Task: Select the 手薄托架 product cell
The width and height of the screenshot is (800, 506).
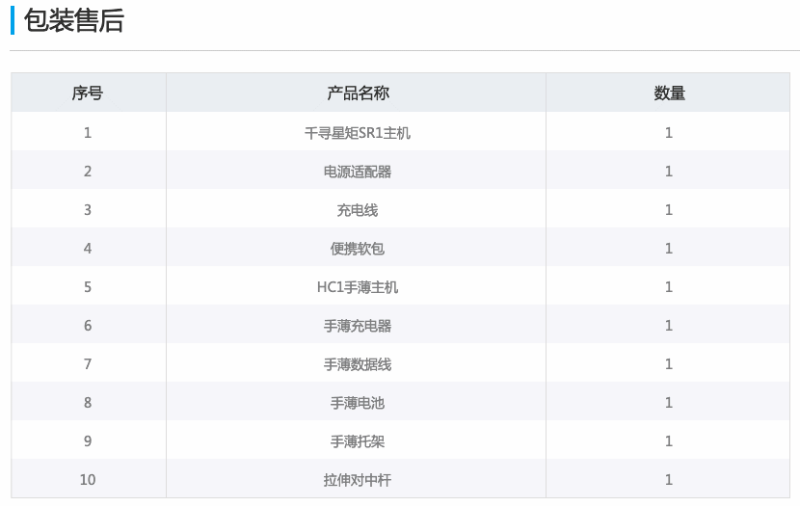Action: coord(357,441)
